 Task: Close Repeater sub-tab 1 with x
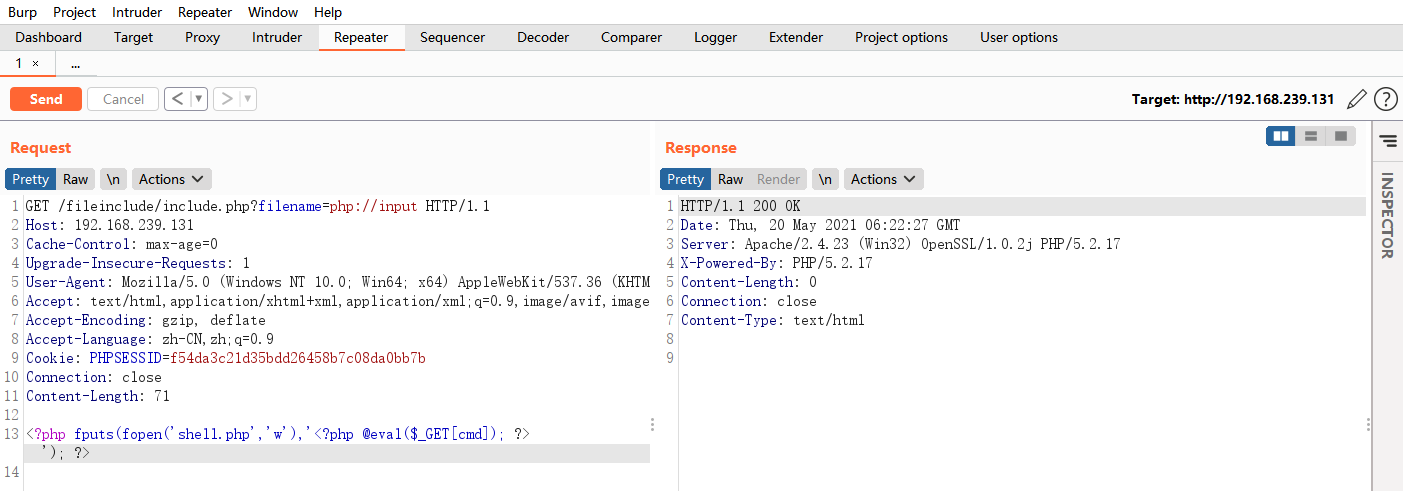point(36,63)
